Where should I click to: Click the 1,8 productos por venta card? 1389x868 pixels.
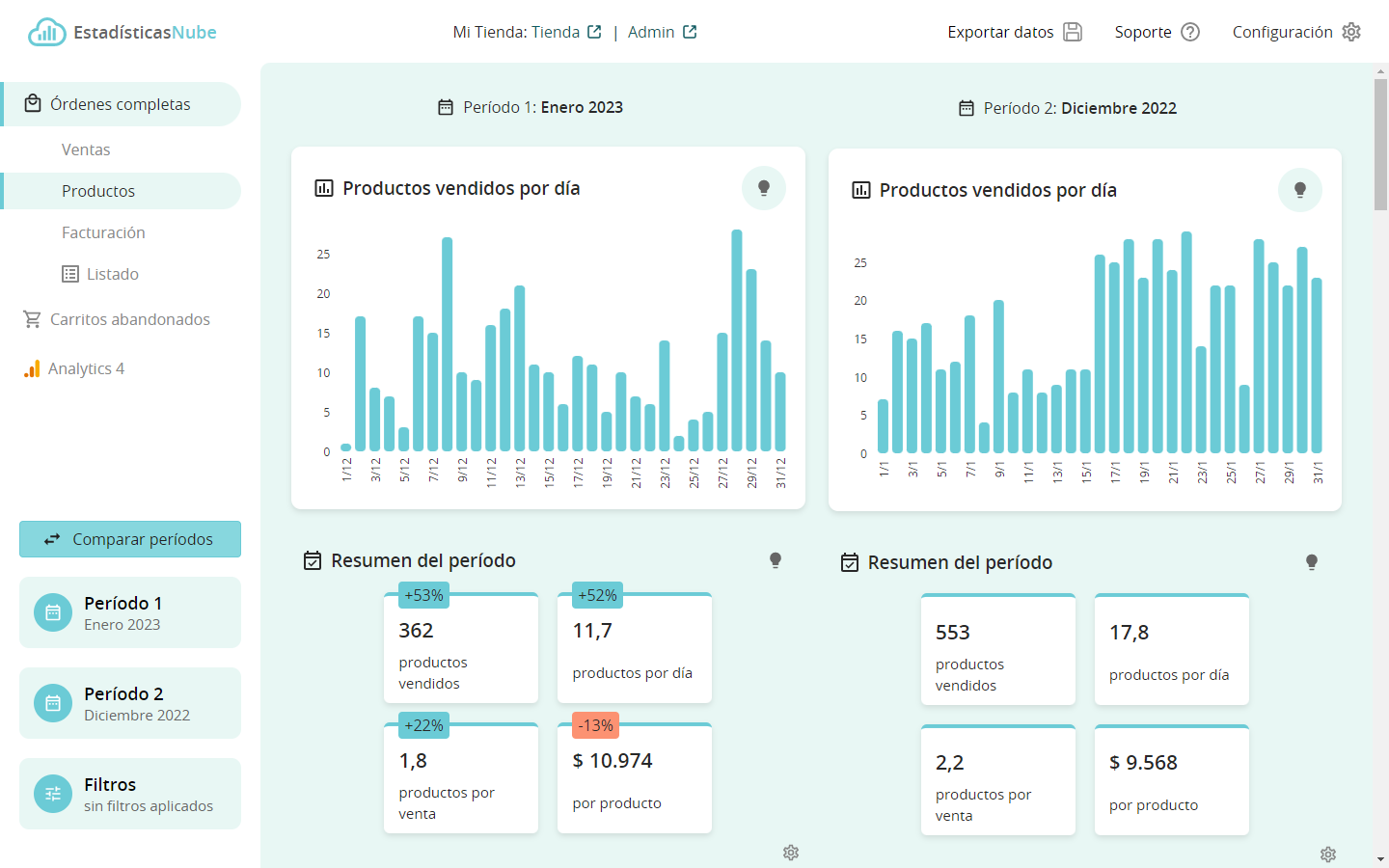coord(461,778)
